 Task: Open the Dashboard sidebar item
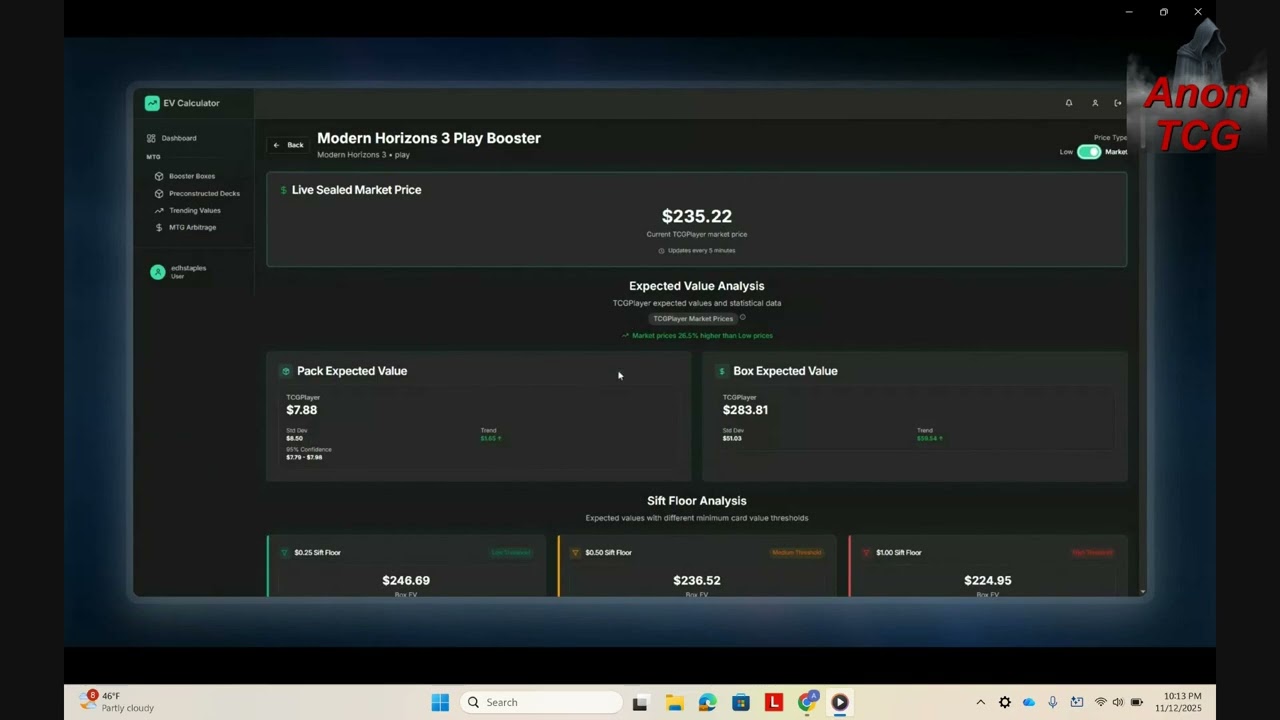pos(172,138)
